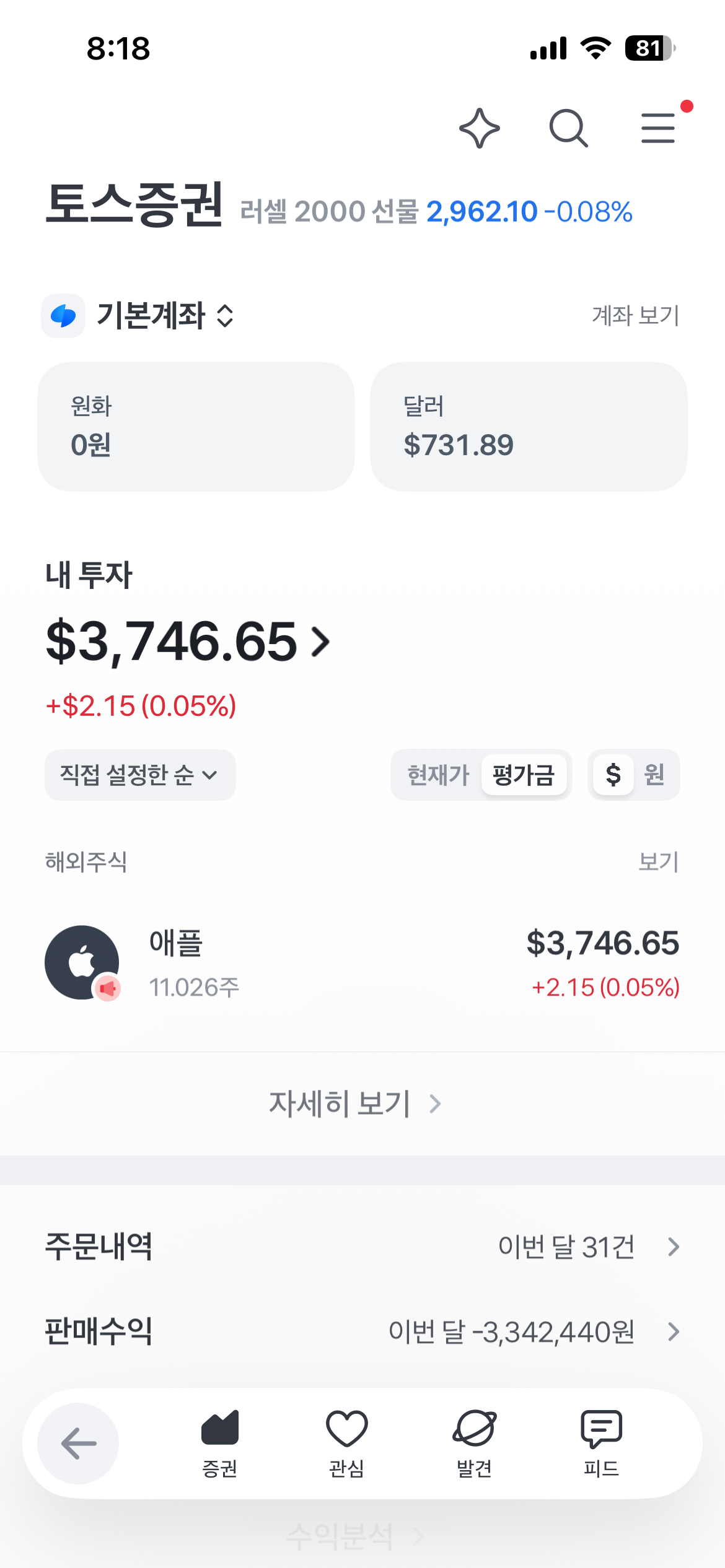Image resolution: width=725 pixels, height=1568 pixels.
Task: Tap the Apple stock logo icon
Action: pyautogui.click(x=82, y=962)
